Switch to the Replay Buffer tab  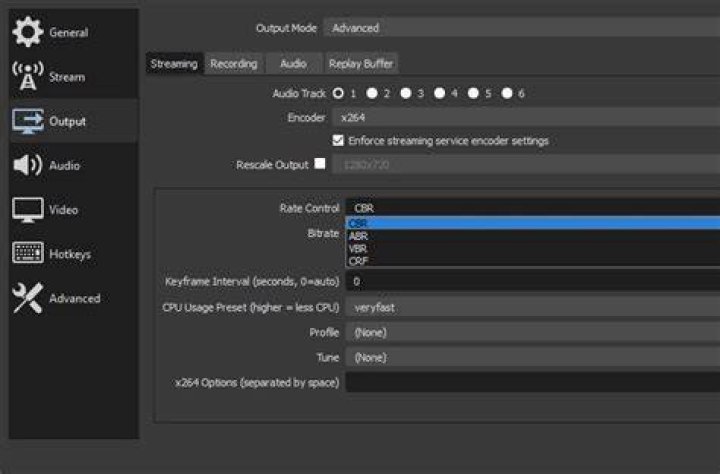361,64
